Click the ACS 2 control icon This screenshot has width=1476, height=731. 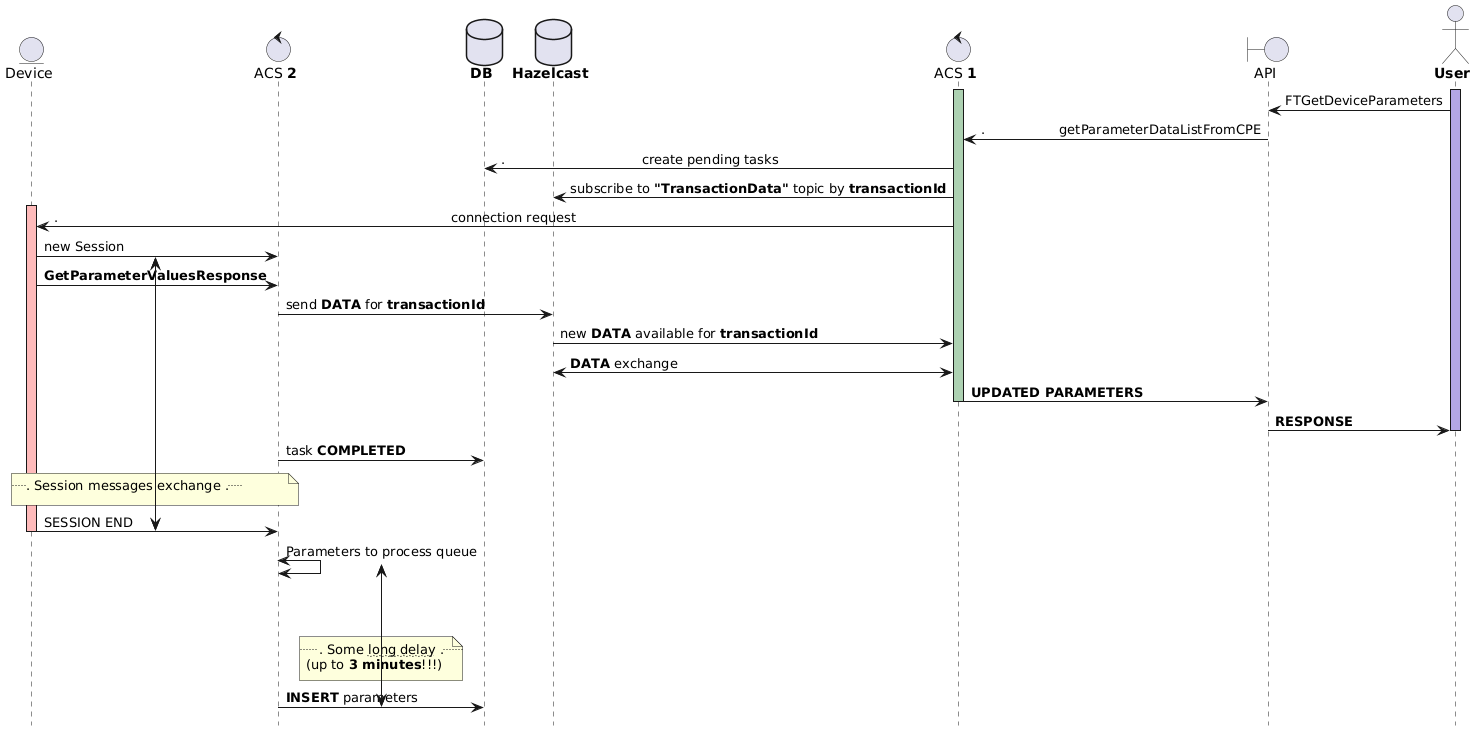[x=278, y=47]
